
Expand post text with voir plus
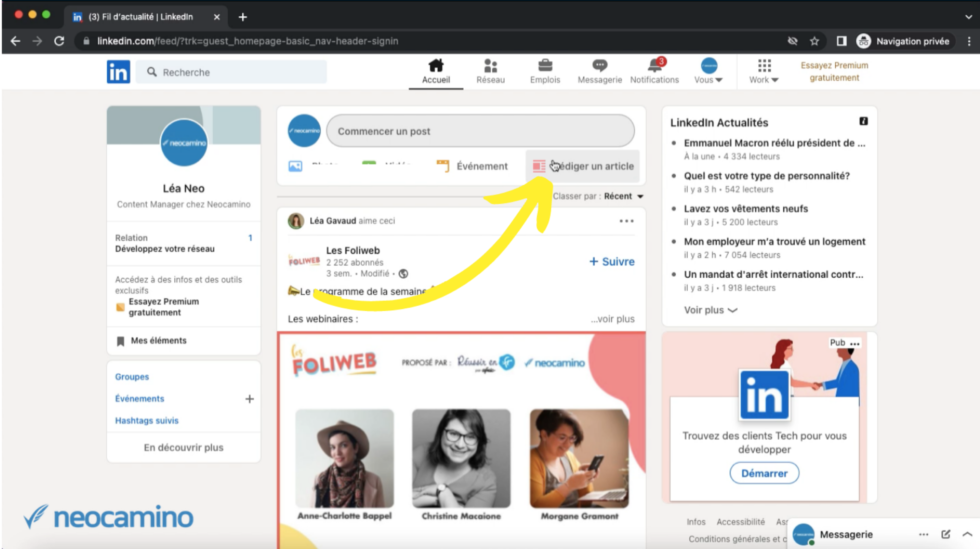[612, 319]
